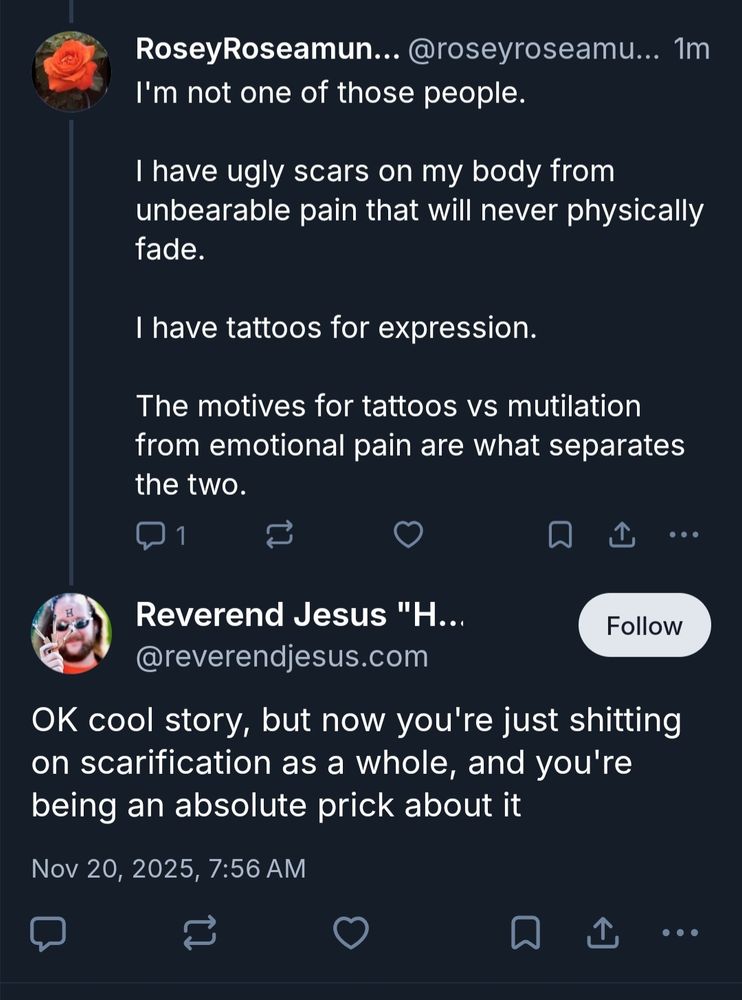Repost Reverend Jesus's post
Image resolution: width=742 pixels, height=1000 pixels.
(199, 933)
